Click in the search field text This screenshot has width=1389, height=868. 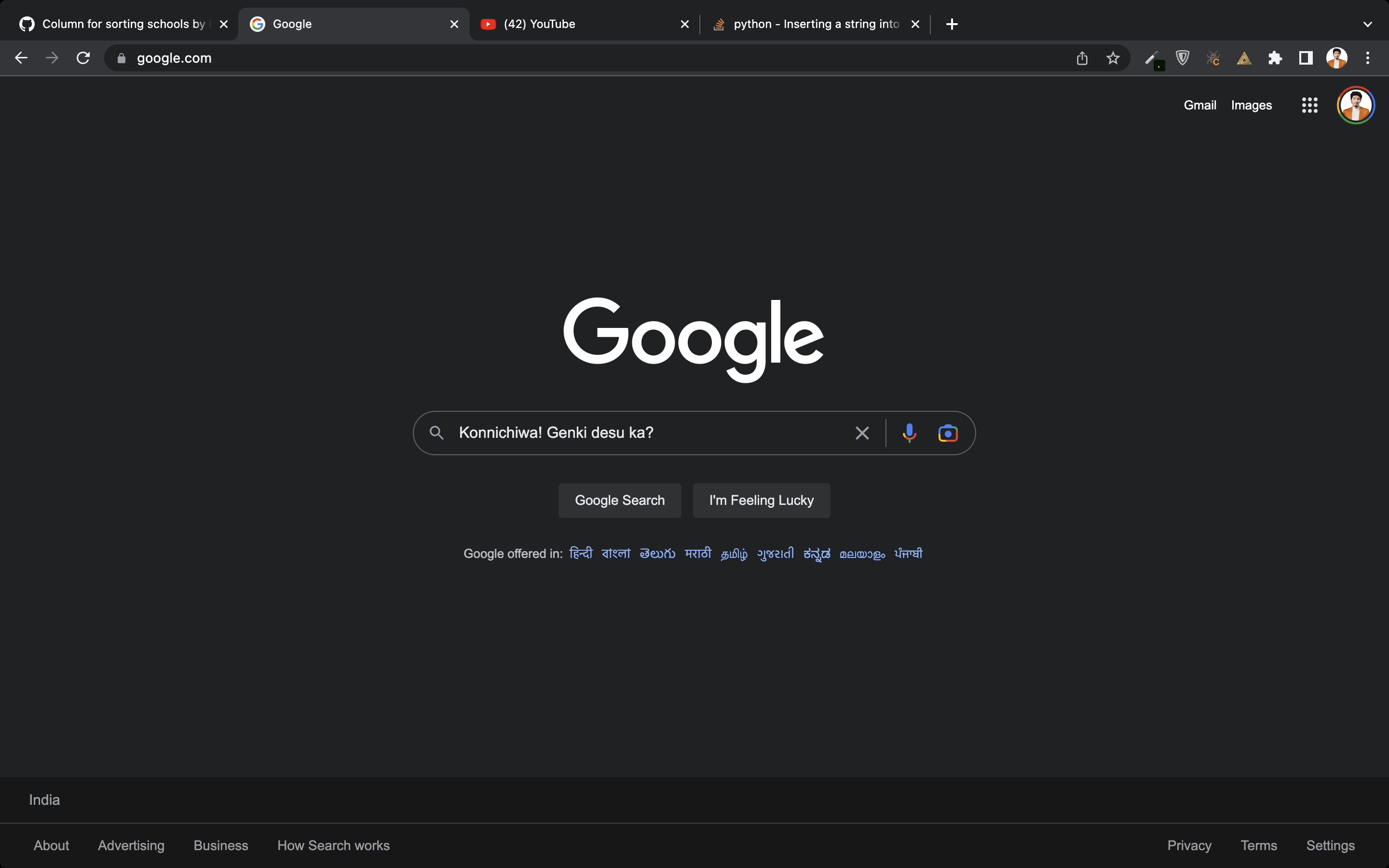[x=556, y=433]
